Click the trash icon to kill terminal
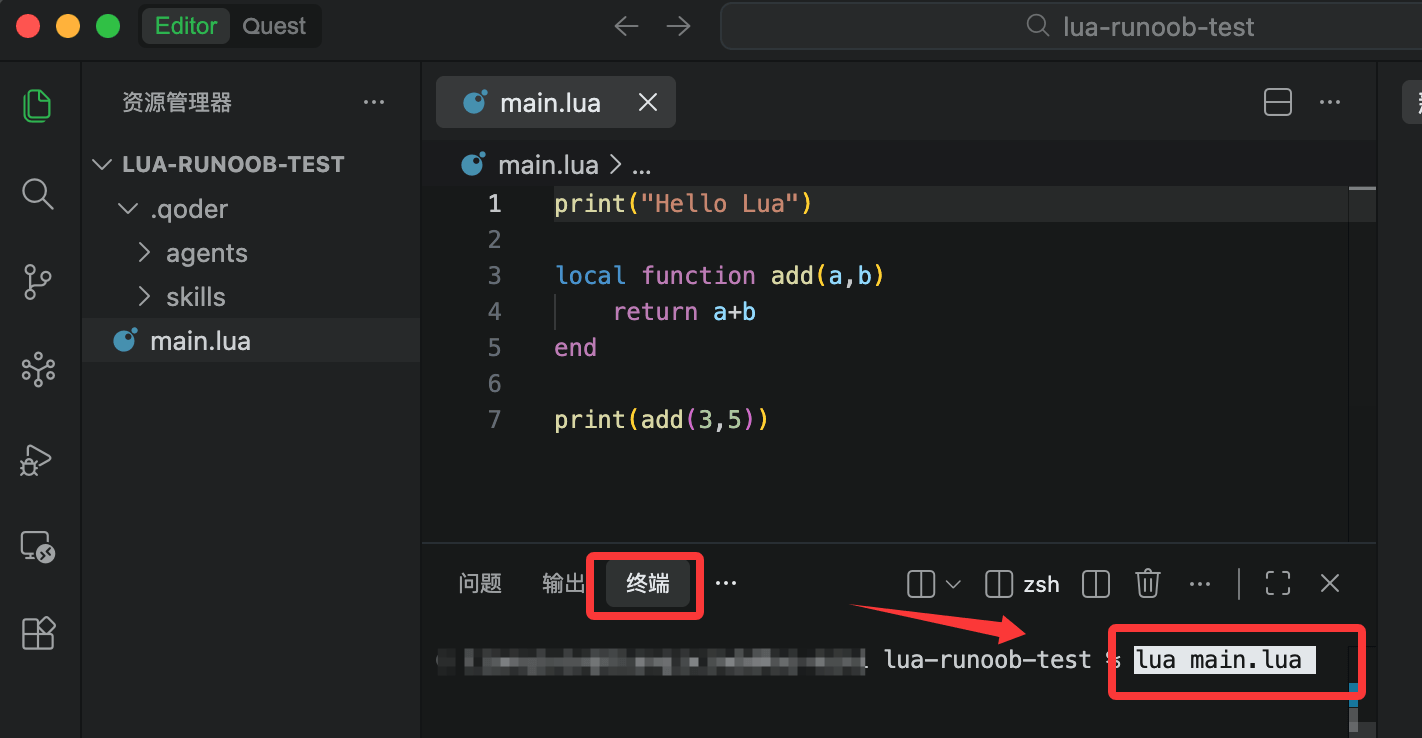The image size is (1422, 738). coord(1148,583)
